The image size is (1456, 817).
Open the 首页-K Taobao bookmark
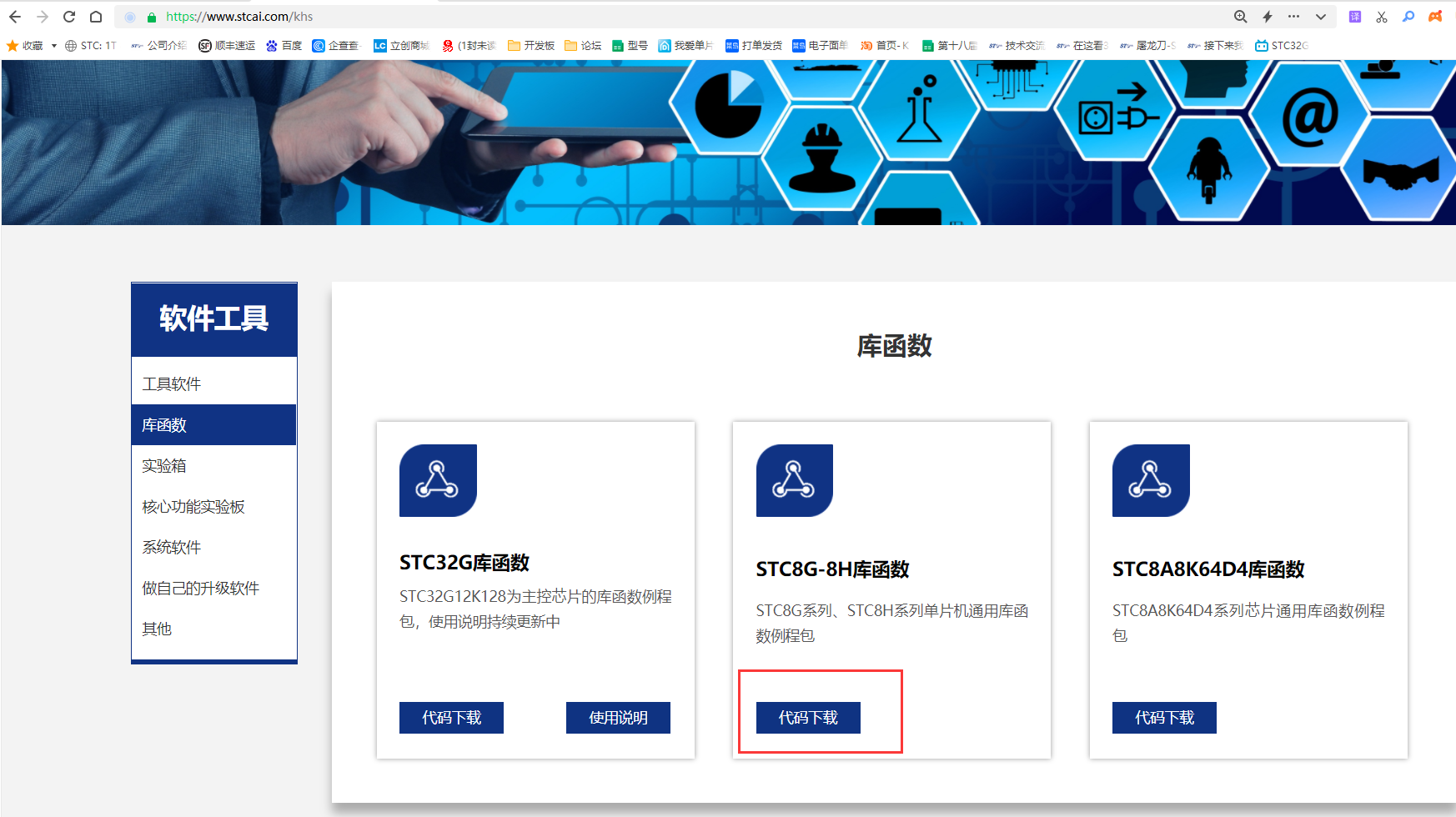[x=885, y=46]
